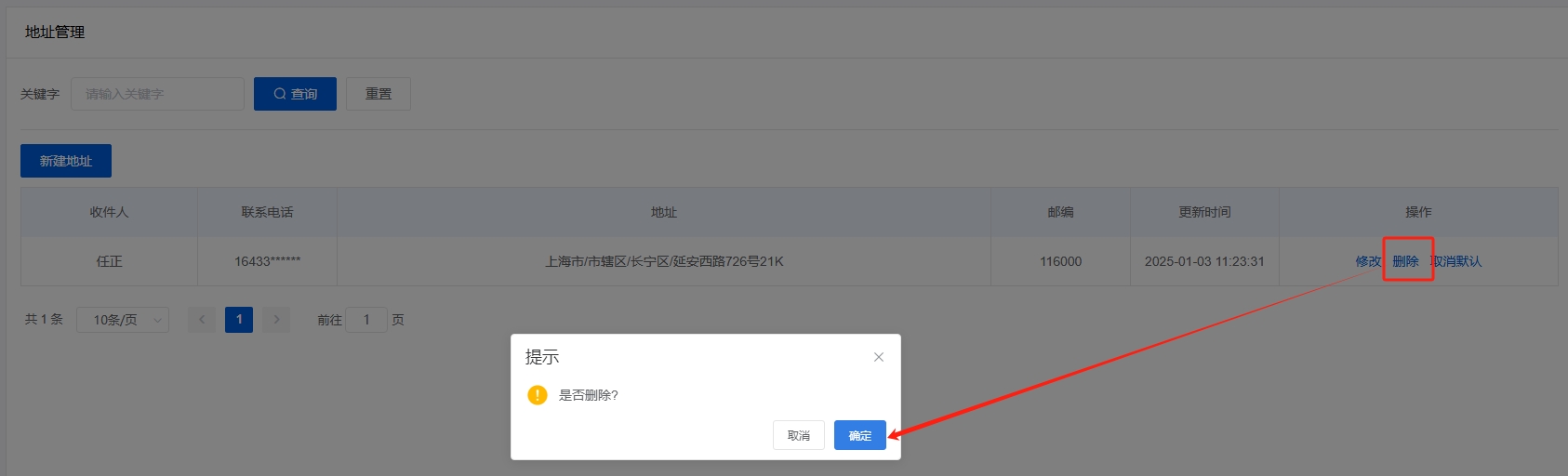
Task: Open the 10条/页 page size dropdown
Action: pos(123,320)
